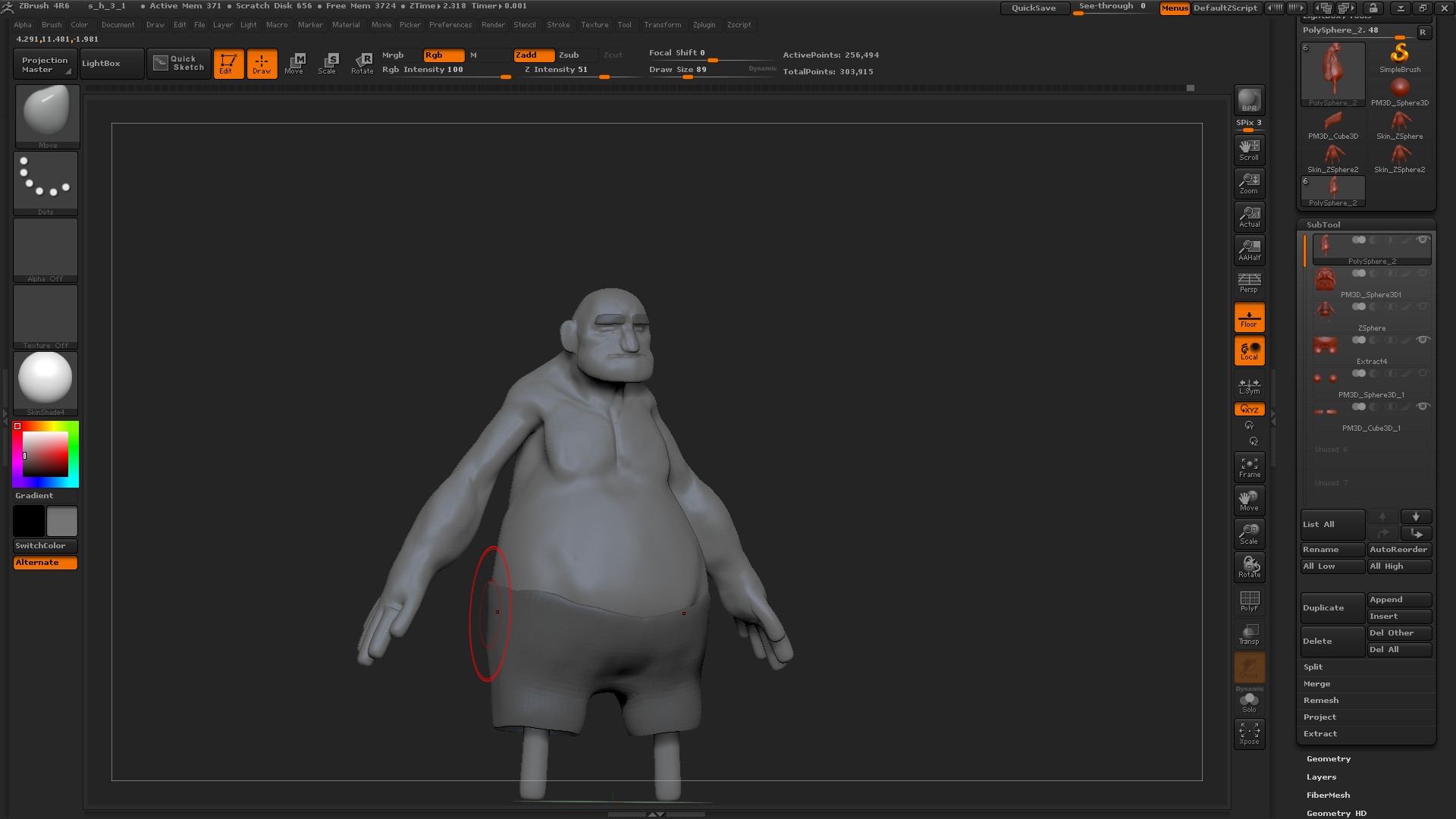Open the Dots stroke selector
Image resolution: width=1456 pixels, height=819 pixels.
point(45,184)
